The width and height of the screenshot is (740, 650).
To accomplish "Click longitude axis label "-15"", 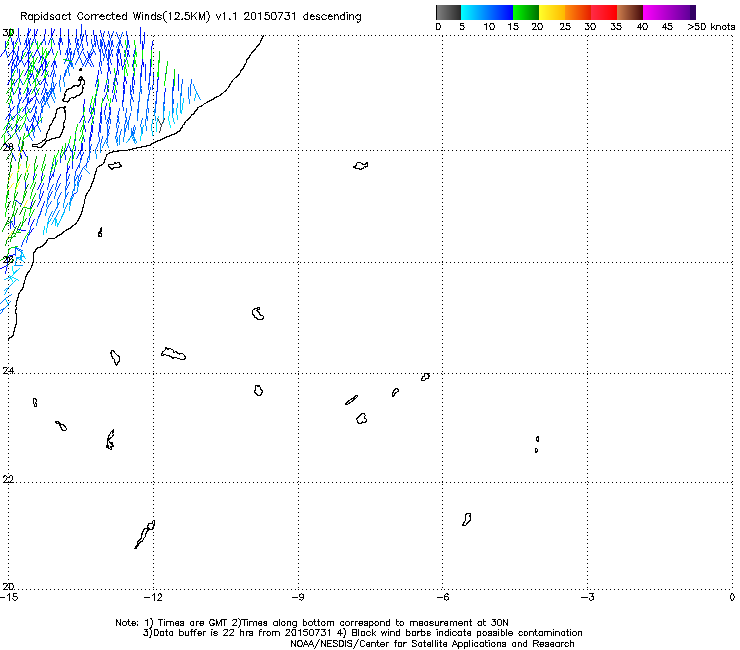I will coord(9,597).
